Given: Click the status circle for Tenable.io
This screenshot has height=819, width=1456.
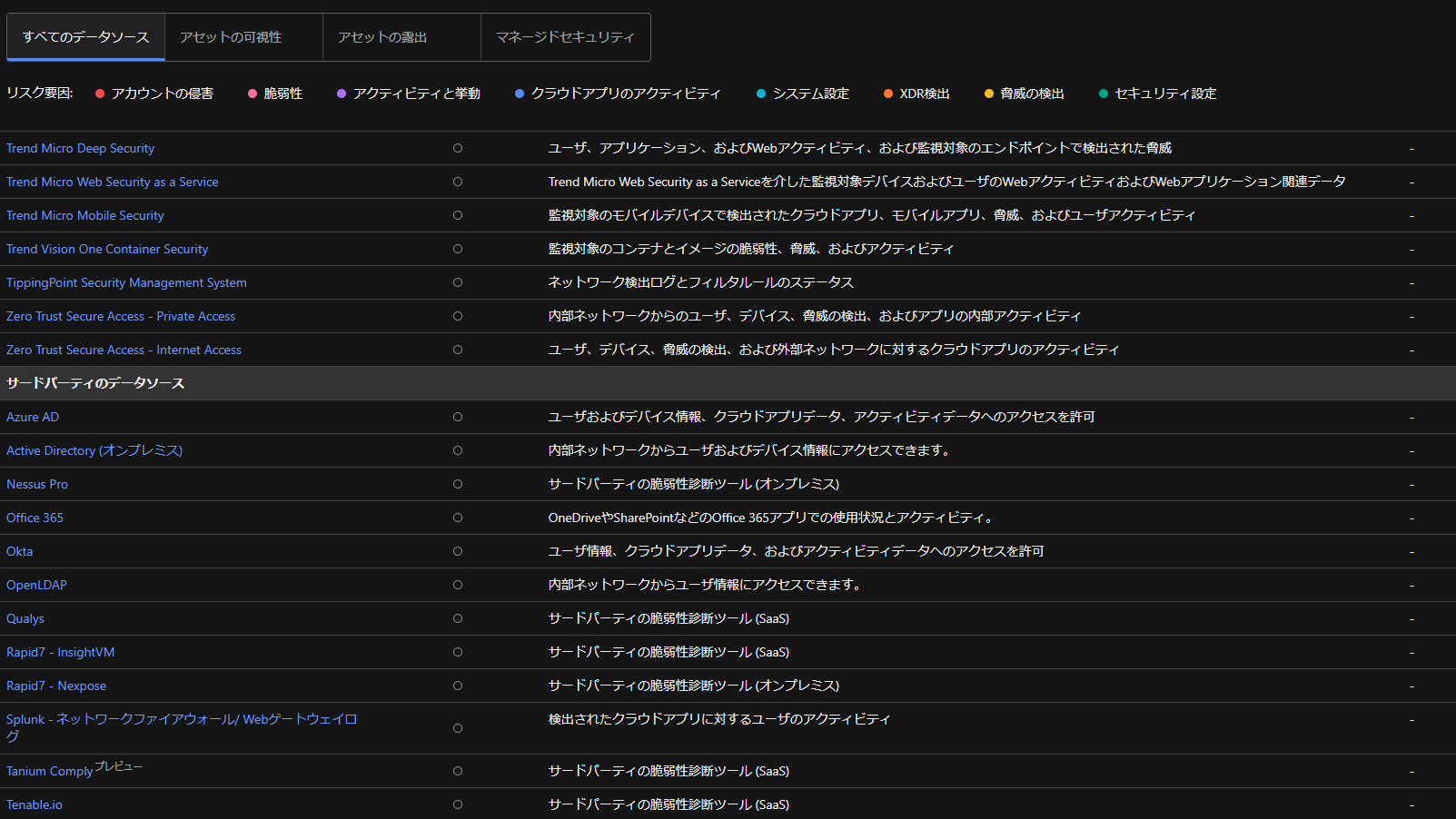Looking at the screenshot, I should pyautogui.click(x=458, y=804).
